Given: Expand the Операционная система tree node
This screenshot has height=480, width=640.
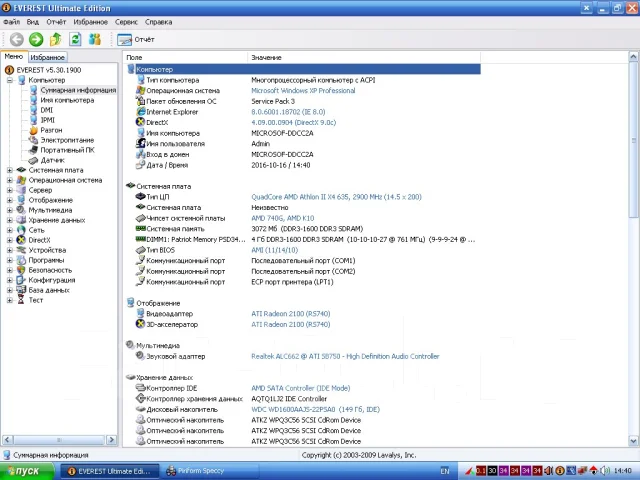Looking at the screenshot, I should (10, 180).
